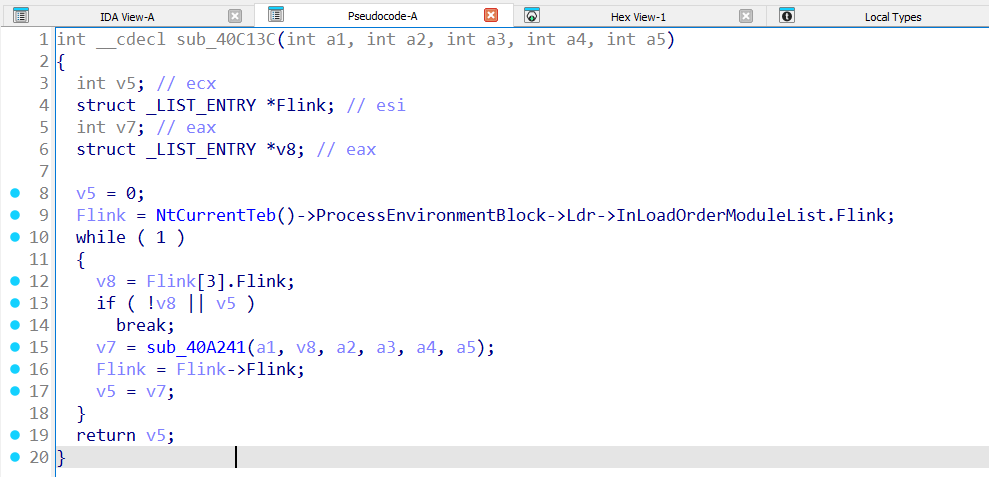Click the line number 20 gutter

[x=38, y=457]
